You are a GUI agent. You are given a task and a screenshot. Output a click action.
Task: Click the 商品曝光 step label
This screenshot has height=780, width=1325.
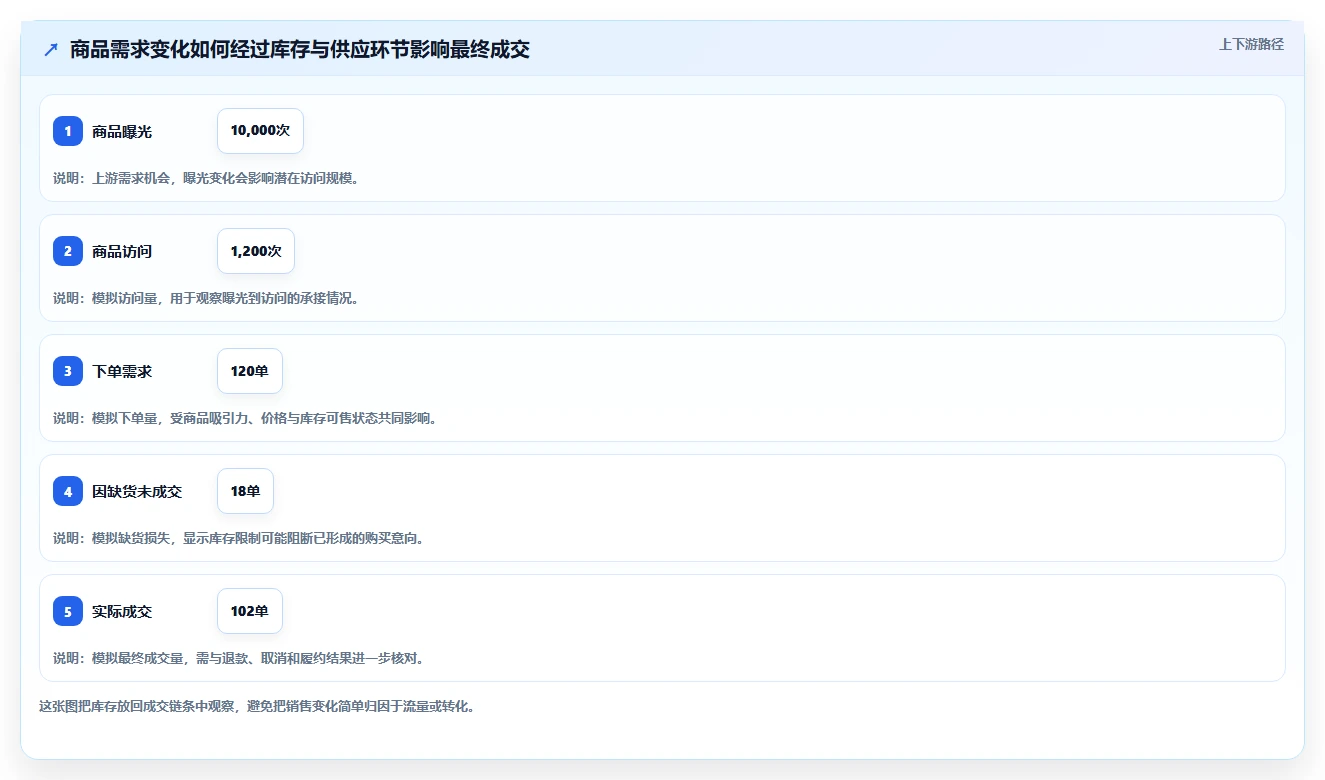pyautogui.click(x=122, y=131)
